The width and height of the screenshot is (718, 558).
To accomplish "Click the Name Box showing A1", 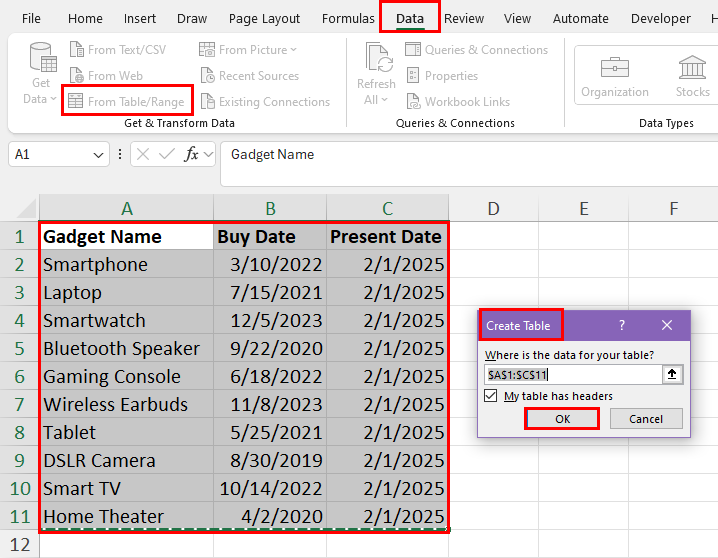I will pos(50,154).
